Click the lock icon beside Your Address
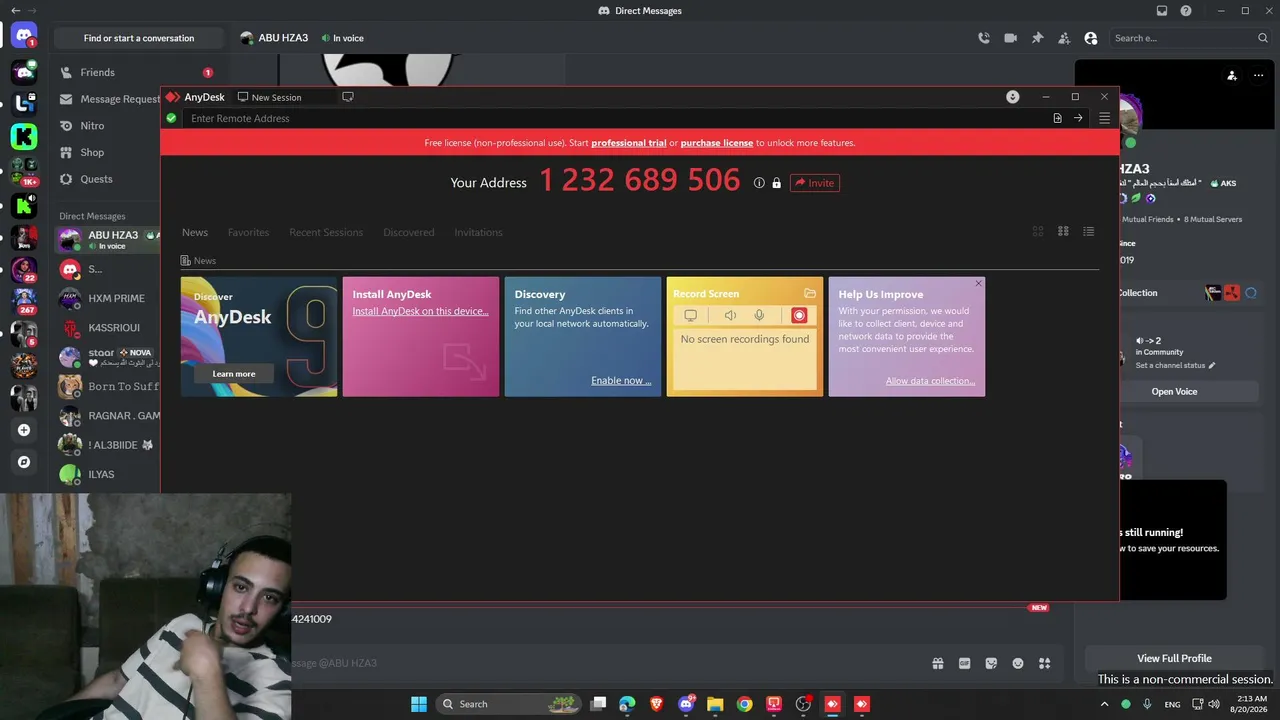Image resolution: width=1280 pixels, height=720 pixels. click(x=776, y=183)
